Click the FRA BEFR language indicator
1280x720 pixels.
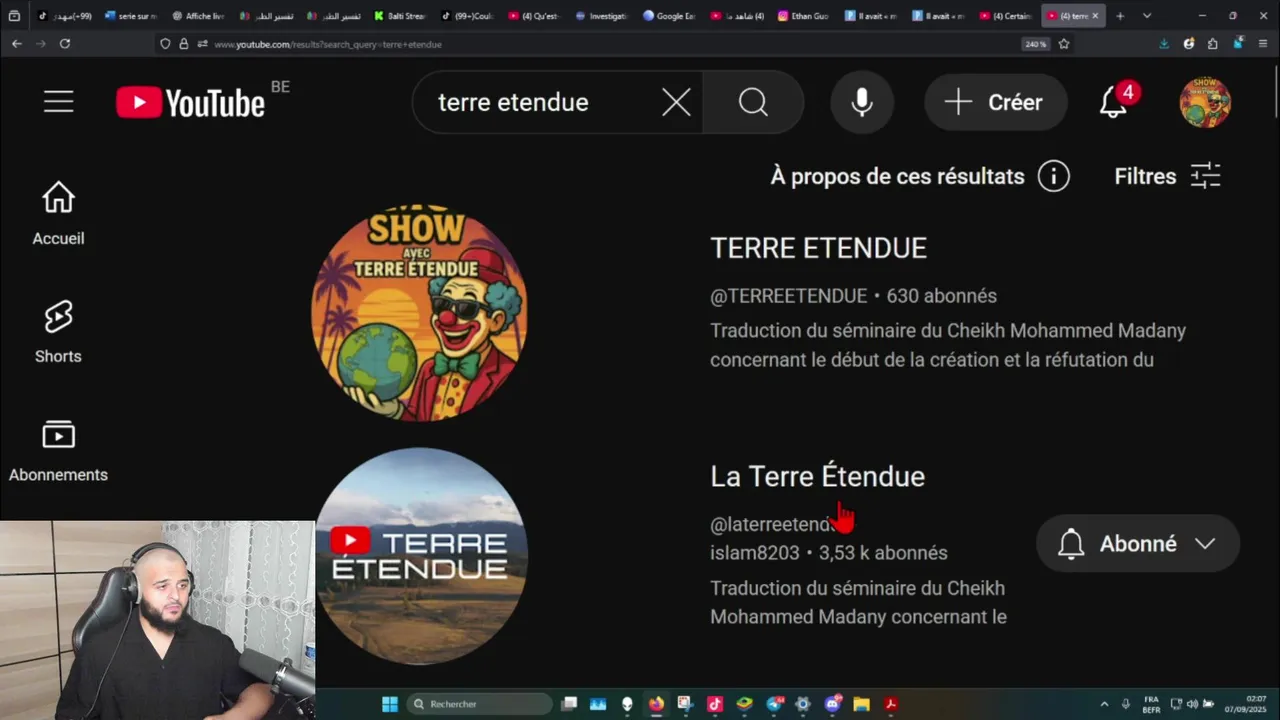[x=1151, y=704]
